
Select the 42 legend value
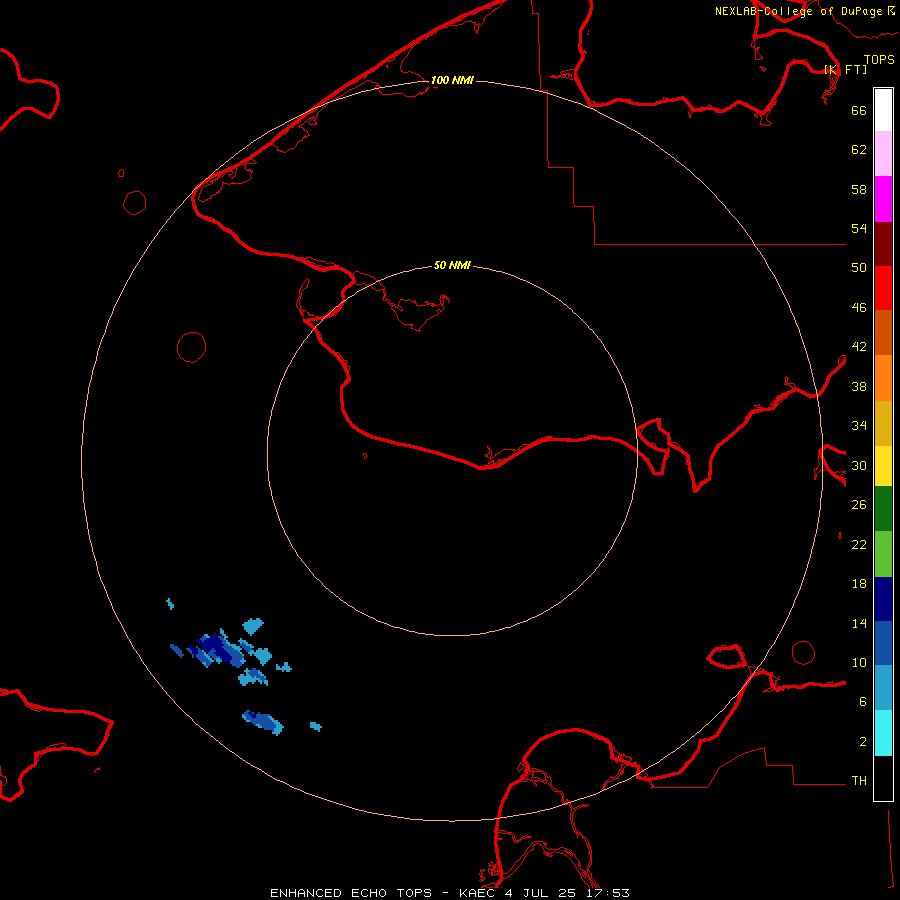pyautogui.click(x=859, y=347)
